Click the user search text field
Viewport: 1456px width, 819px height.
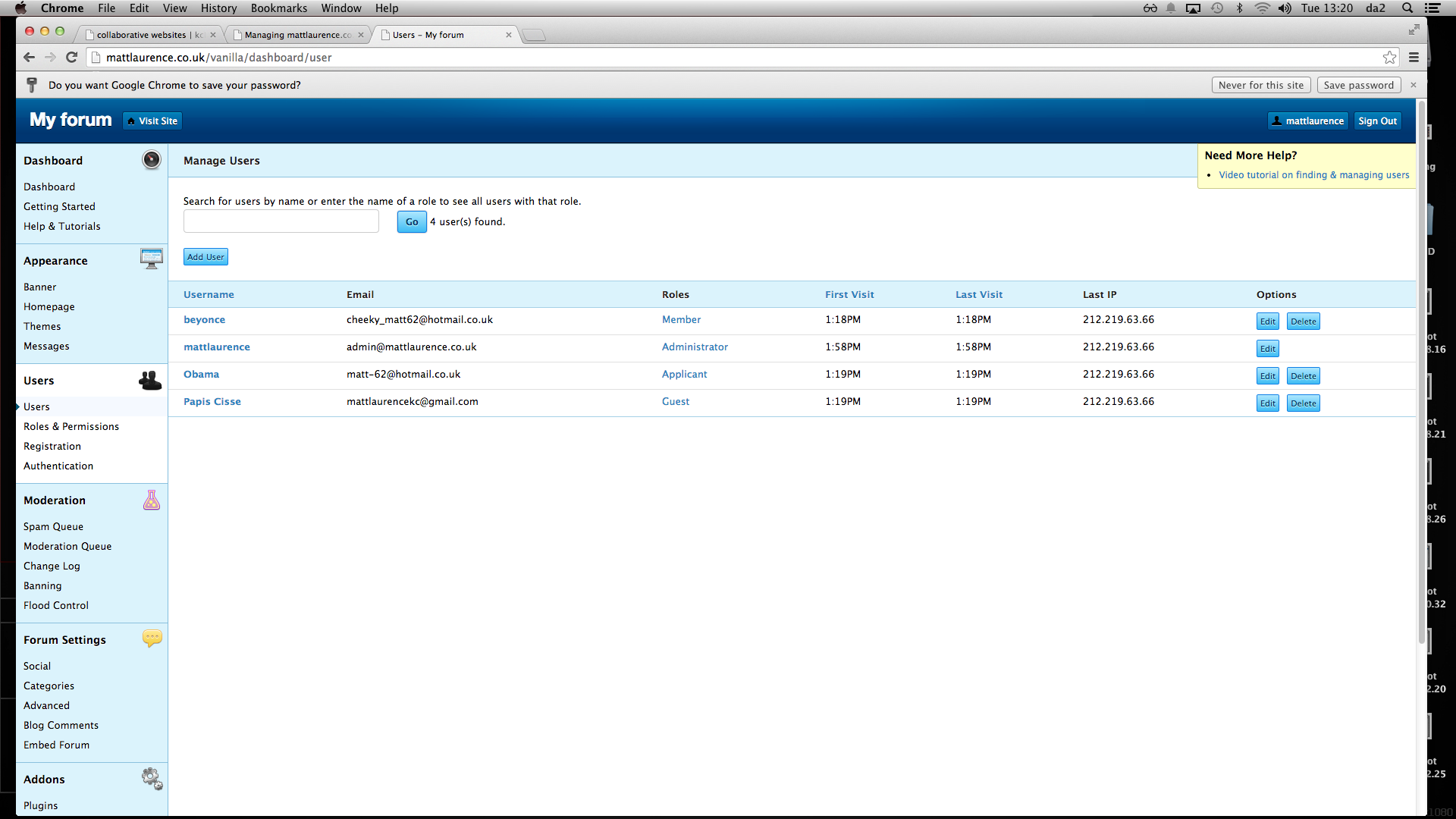(x=281, y=222)
